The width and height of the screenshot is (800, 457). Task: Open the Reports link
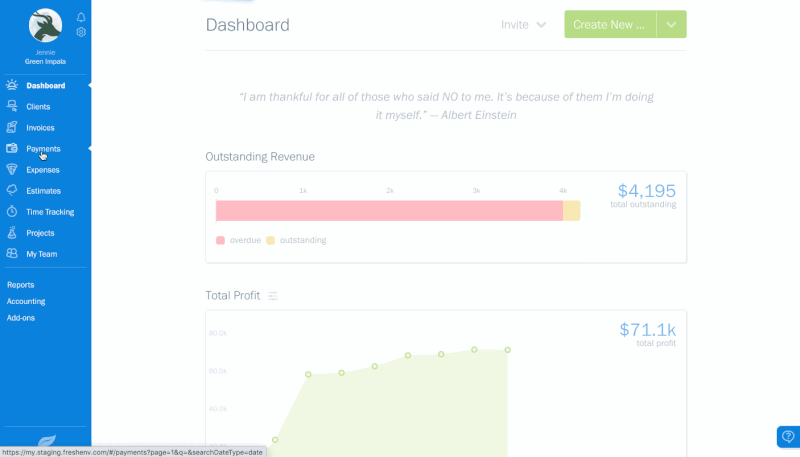(20, 285)
